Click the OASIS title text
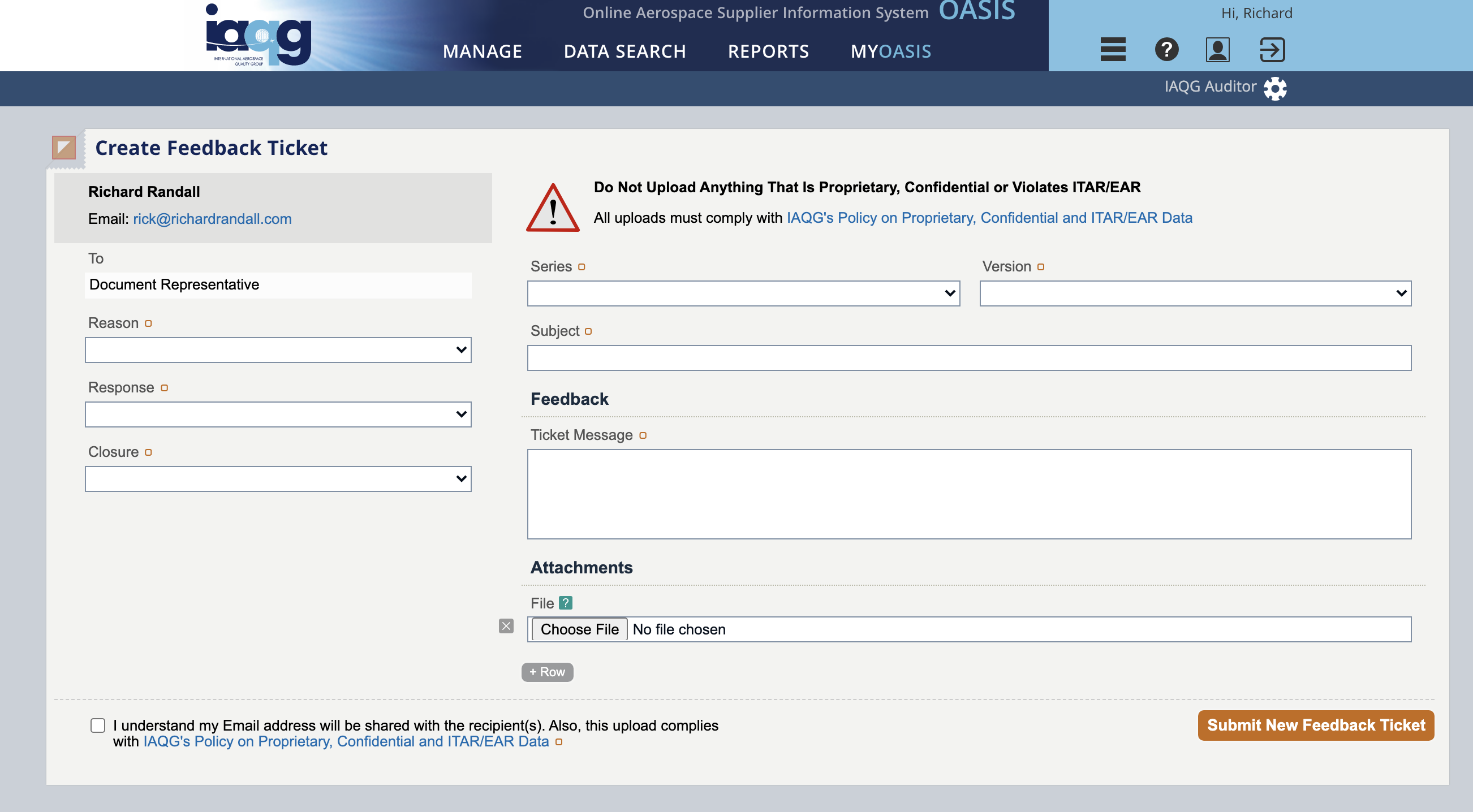Image resolution: width=1473 pixels, height=812 pixels. point(977,10)
